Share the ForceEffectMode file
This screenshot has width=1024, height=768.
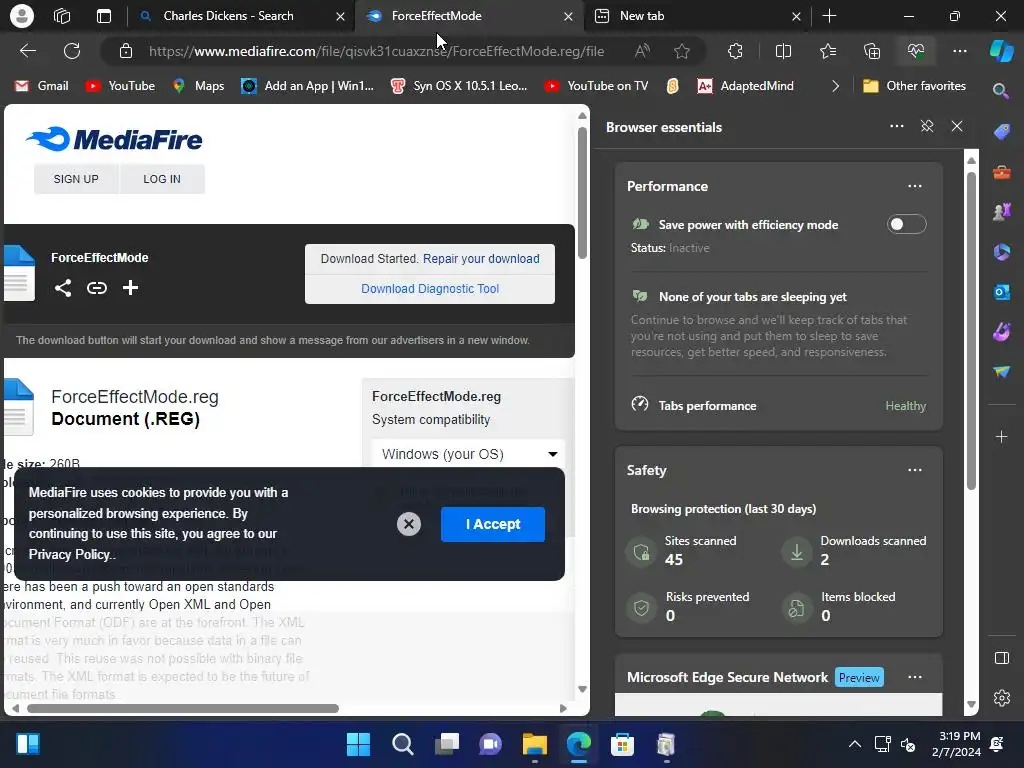pos(63,288)
